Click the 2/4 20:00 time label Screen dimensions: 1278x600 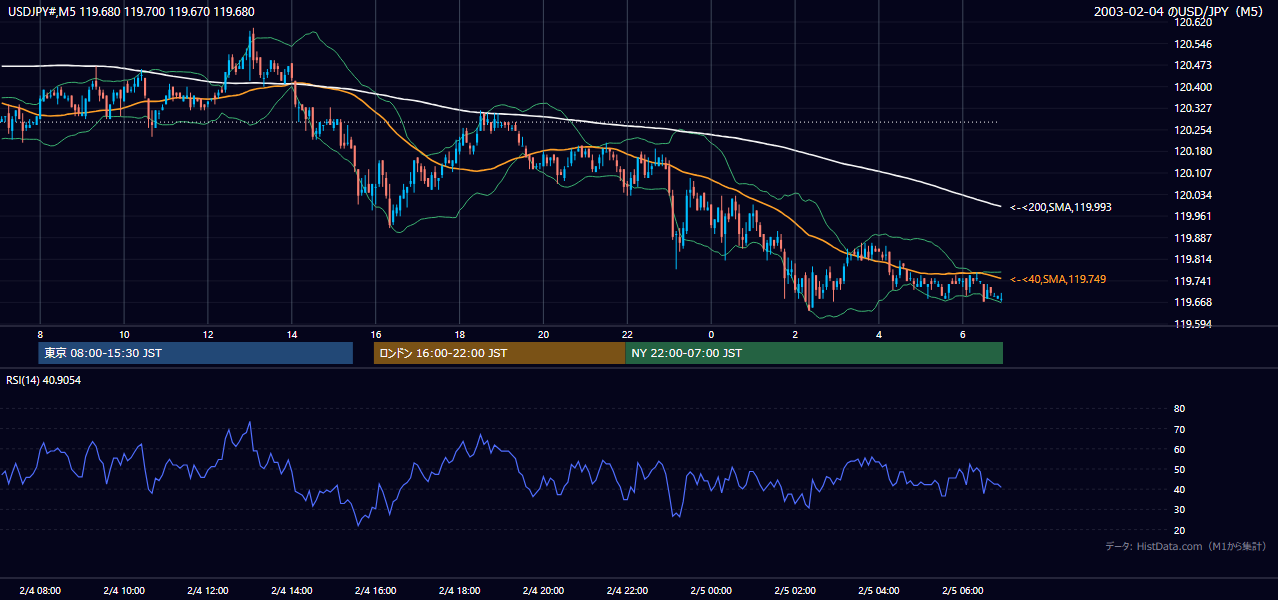543,590
